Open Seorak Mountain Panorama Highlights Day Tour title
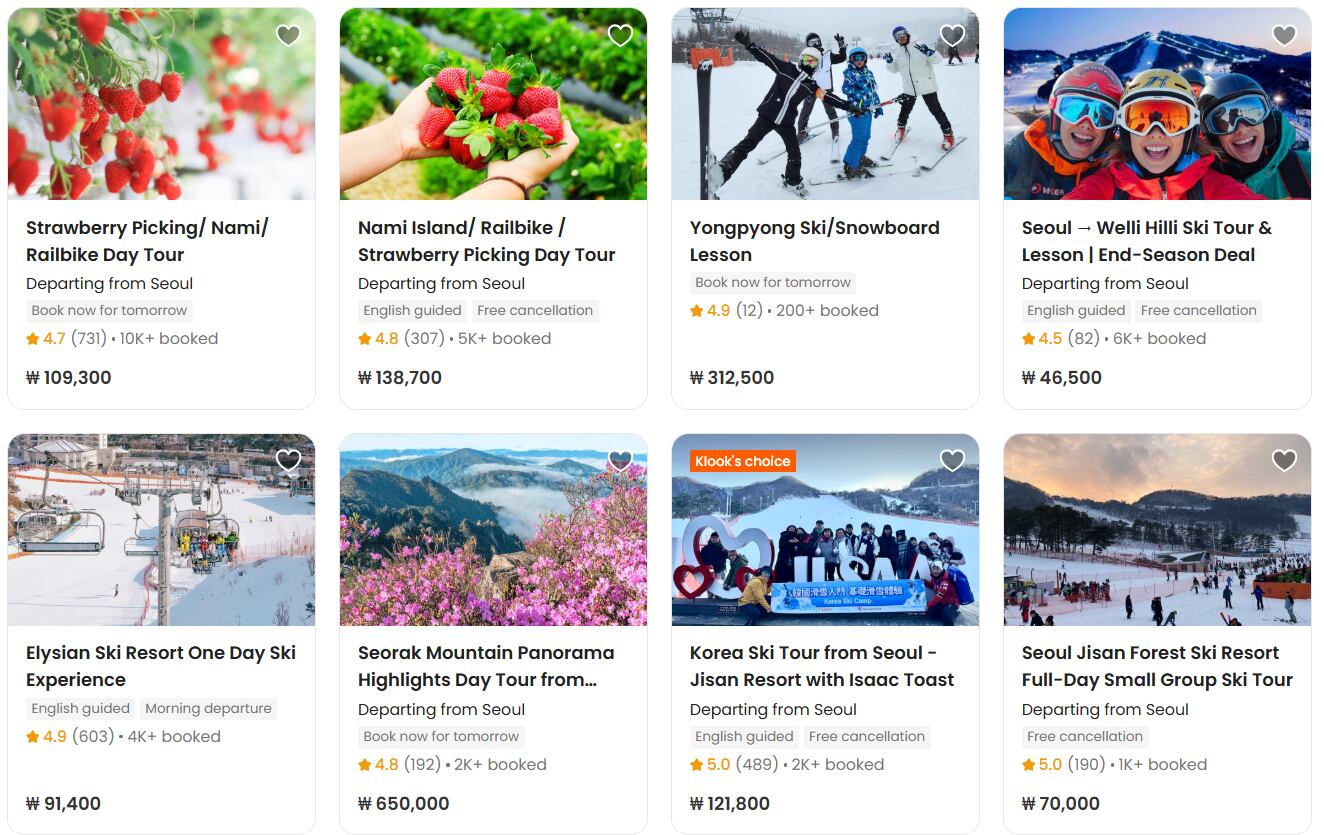Viewport: 1324px width, 835px height. tap(486, 666)
